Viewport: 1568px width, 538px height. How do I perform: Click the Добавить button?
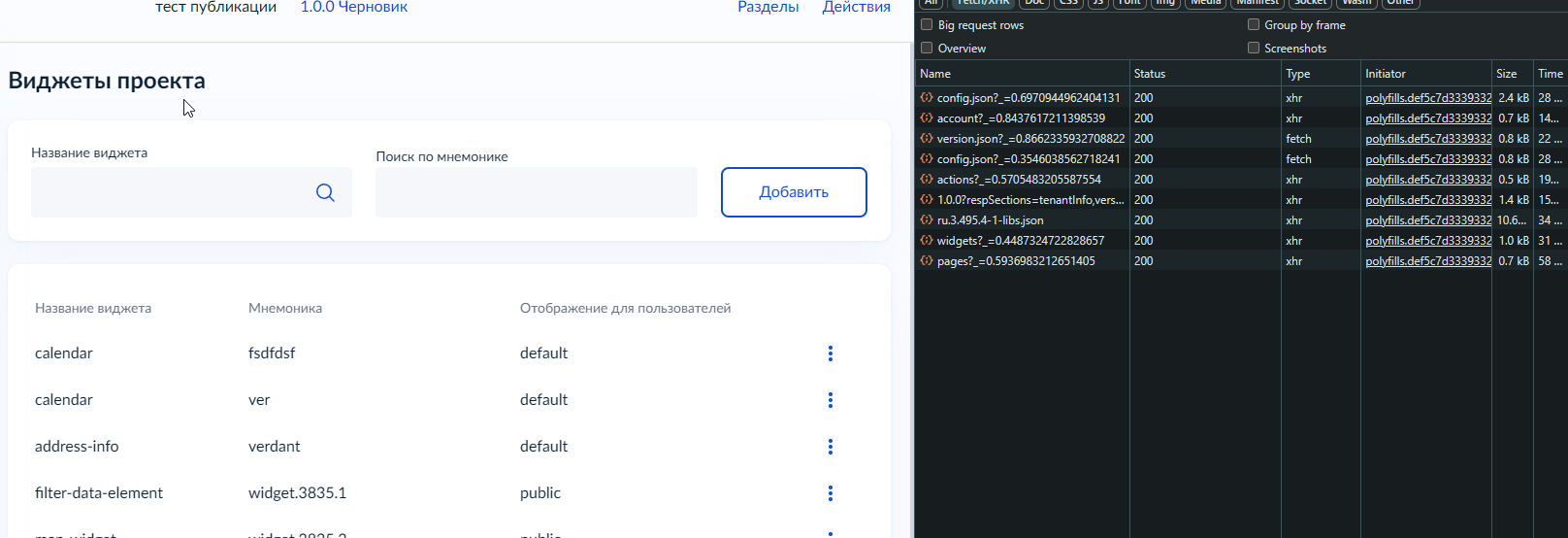pos(794,192)
